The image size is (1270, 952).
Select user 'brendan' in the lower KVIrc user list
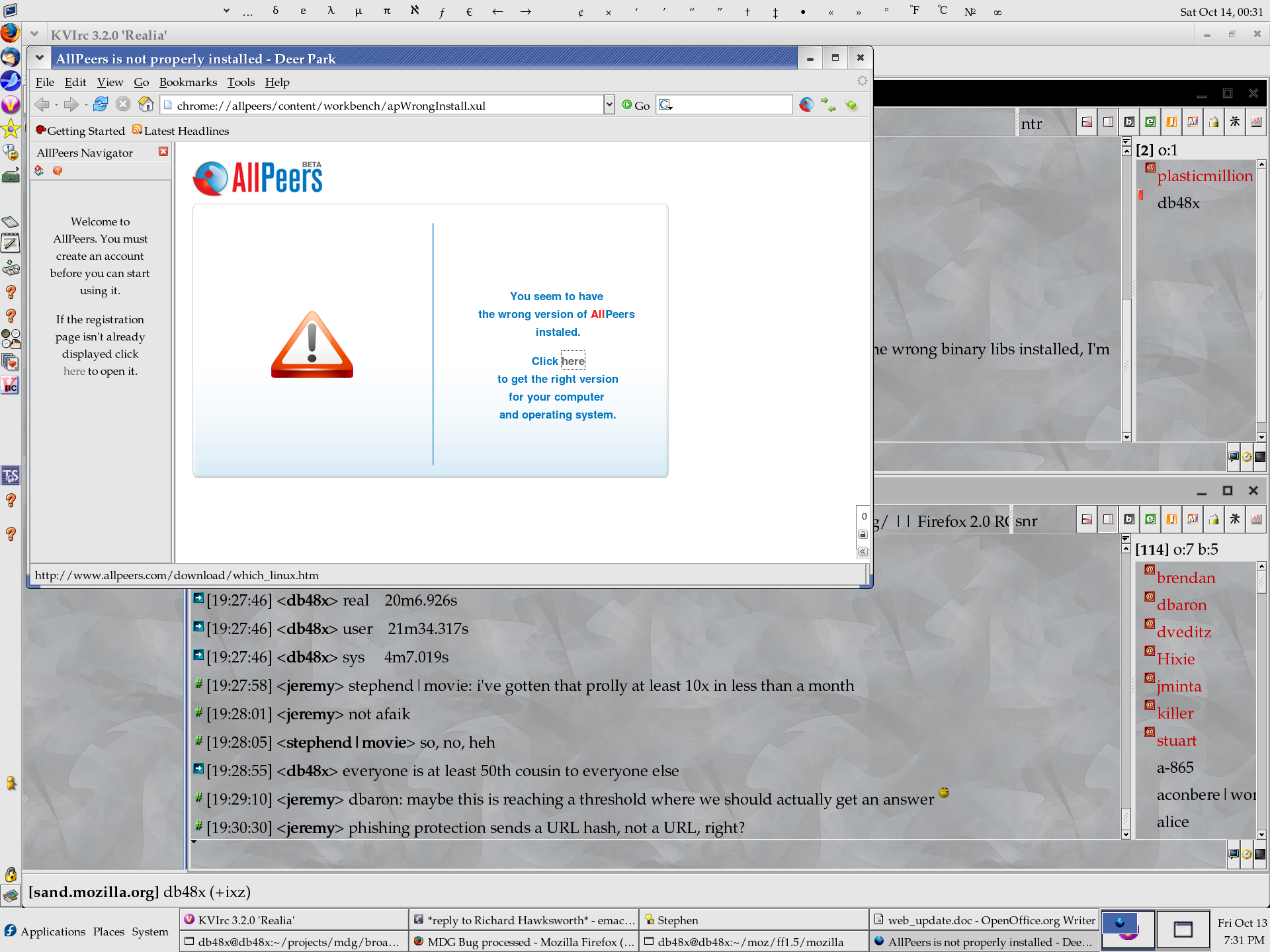point(1186,578)
